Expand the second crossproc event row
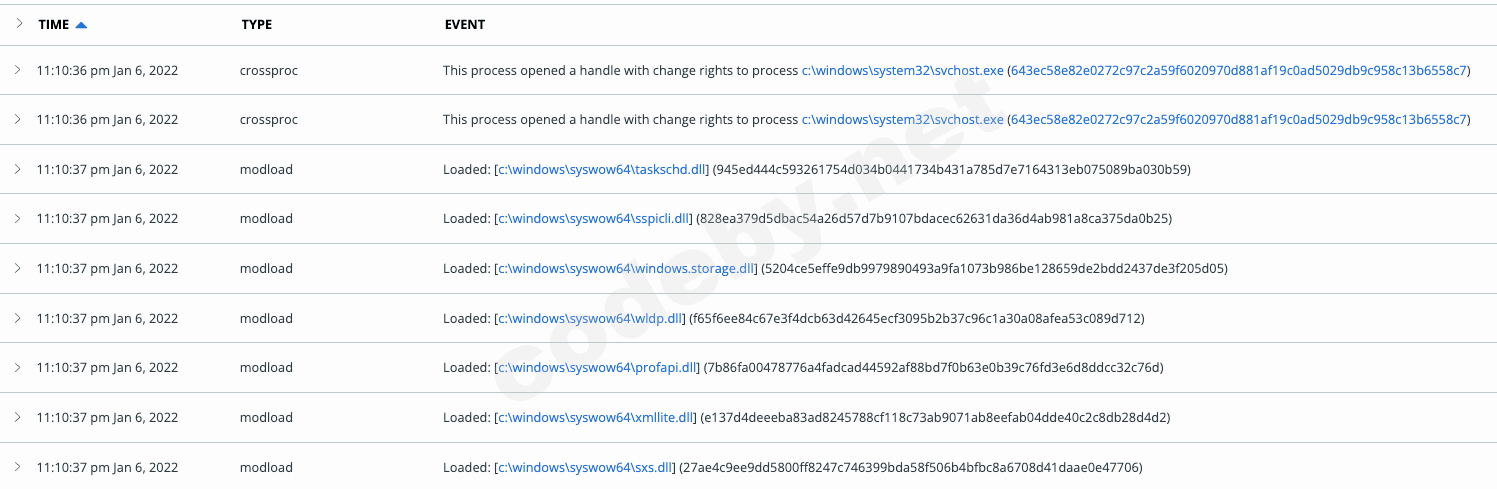Screen dimensions: 1497x489 point(18,119)
